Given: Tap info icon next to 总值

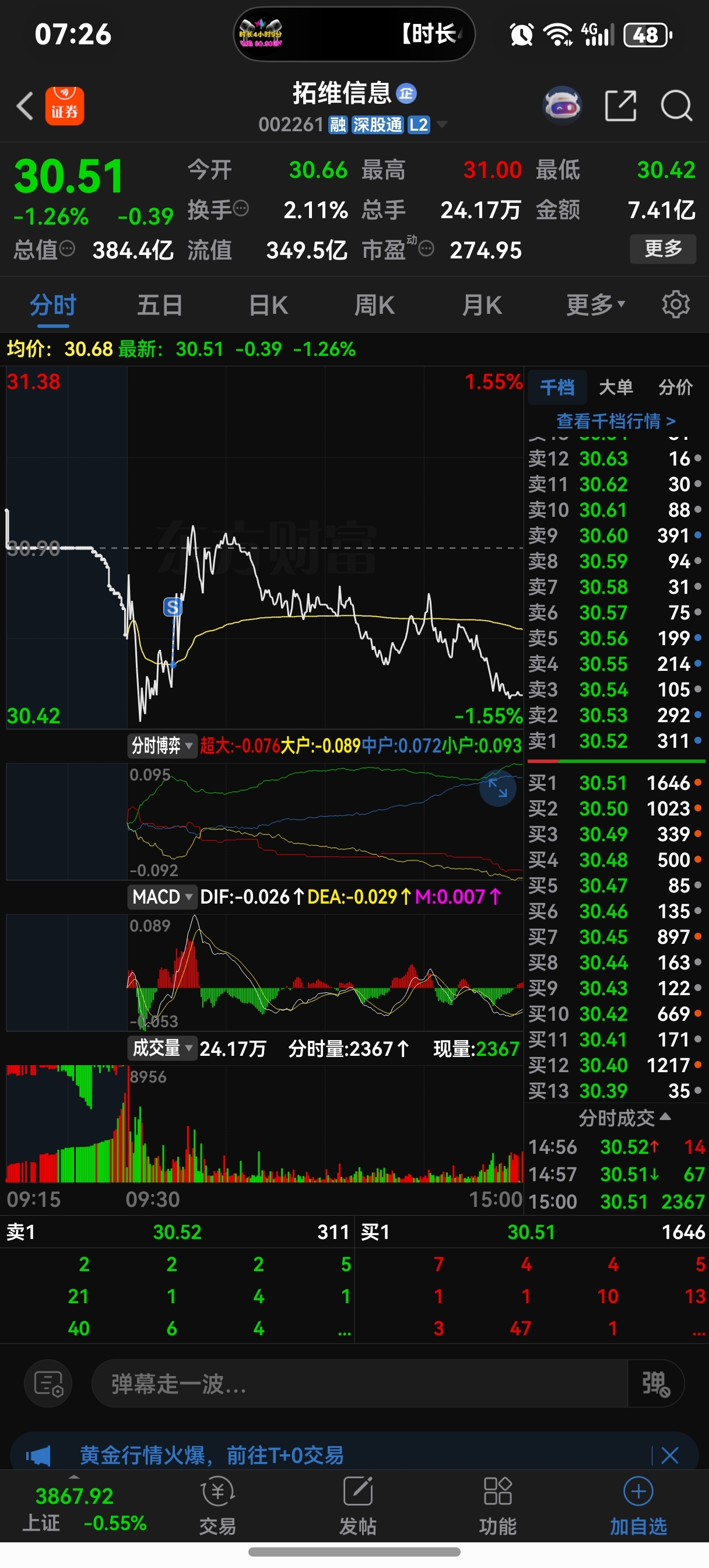Looking at the screenshot, I should pos(67,249).
